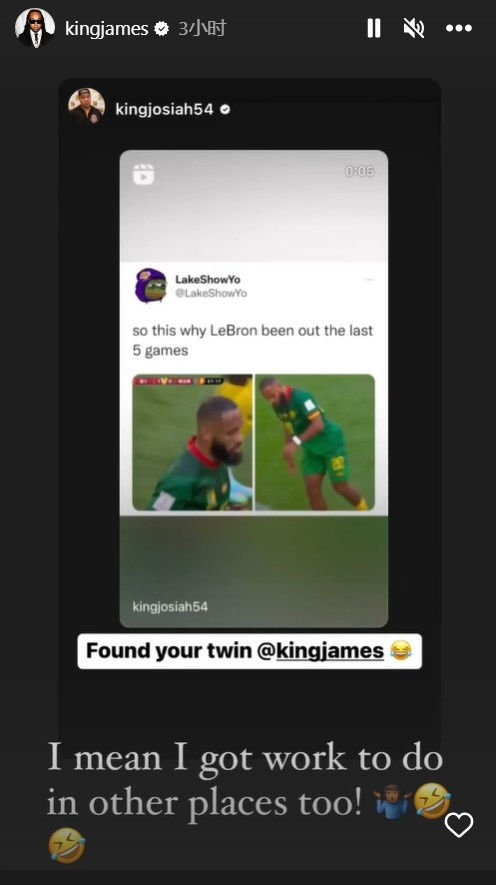Open kingjosiah54 profile avatar
Screen dimensions: 496x885
(86, 106)
